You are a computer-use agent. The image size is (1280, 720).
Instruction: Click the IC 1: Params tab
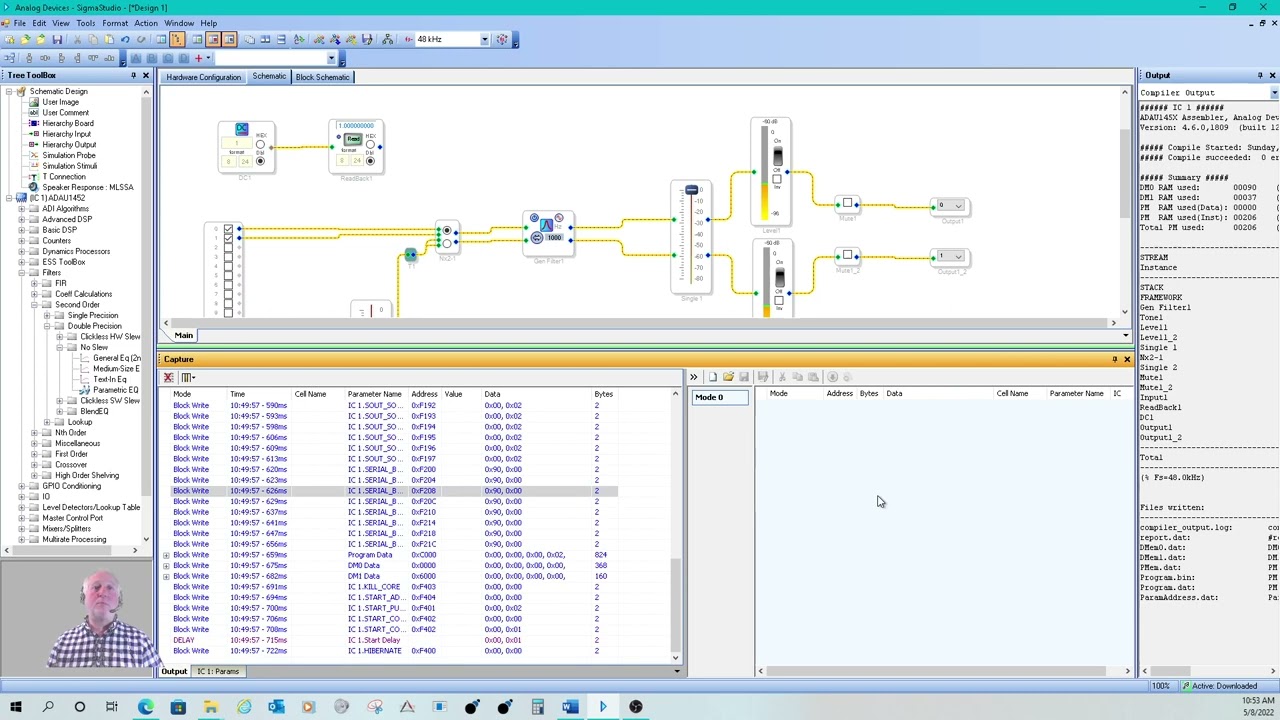[x=218, y=671]
